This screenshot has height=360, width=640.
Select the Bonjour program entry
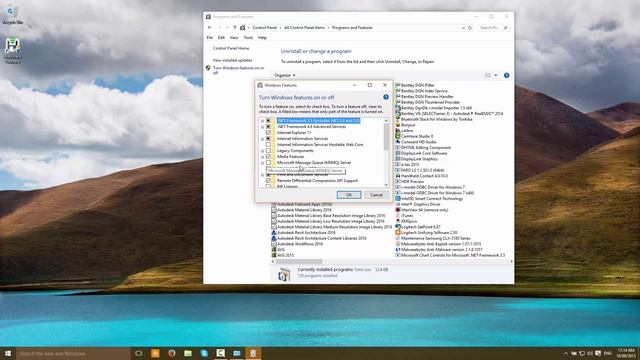tap(405, 125)
